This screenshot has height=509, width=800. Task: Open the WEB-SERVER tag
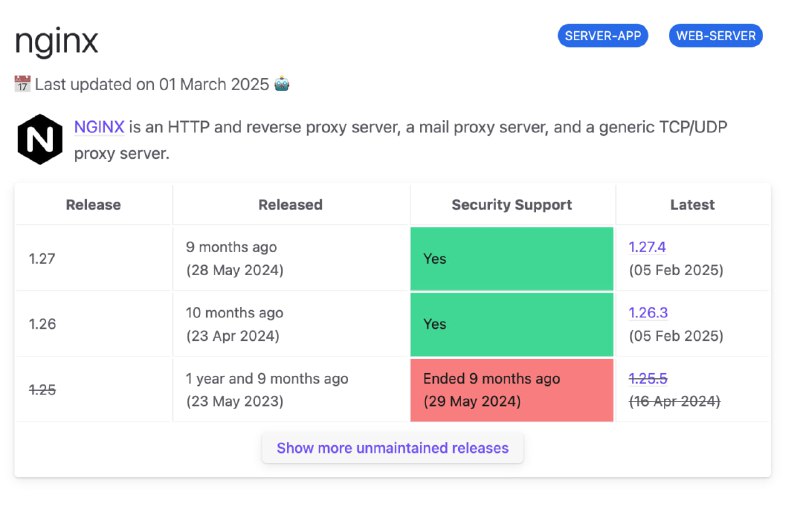[x=716, y=36]
